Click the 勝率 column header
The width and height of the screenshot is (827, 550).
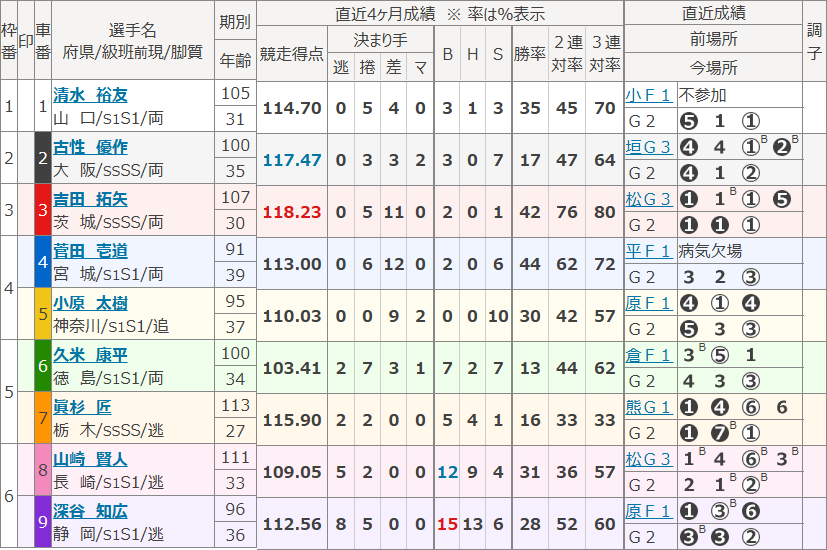(530, 54)
